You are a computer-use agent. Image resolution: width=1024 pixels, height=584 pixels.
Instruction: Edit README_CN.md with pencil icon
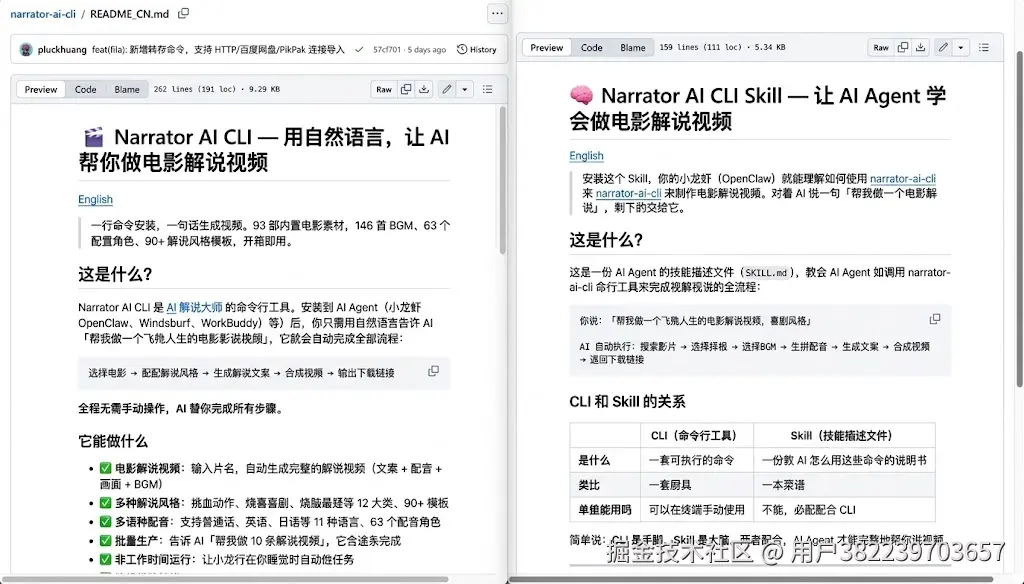(x=447, y=89)
